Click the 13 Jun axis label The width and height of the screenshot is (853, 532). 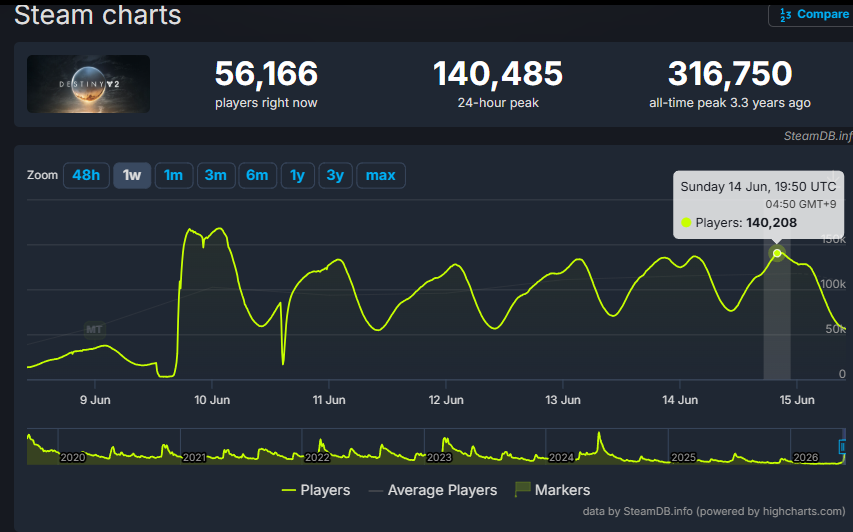click(563, 400)
